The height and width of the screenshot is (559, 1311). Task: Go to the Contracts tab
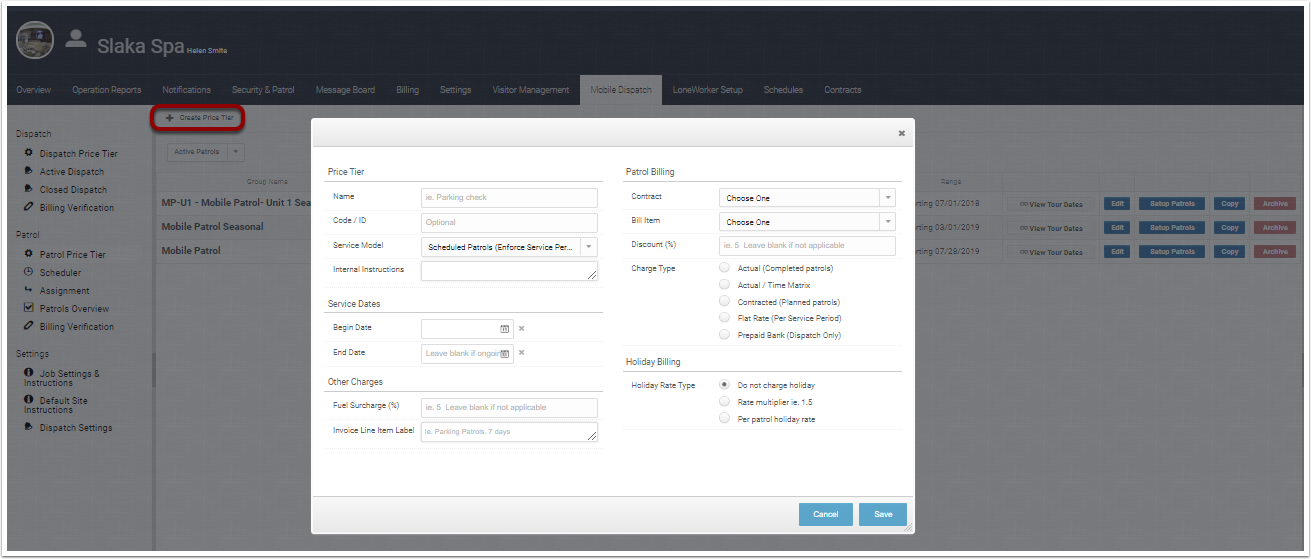pyautogui.click(x=842, y=90)
